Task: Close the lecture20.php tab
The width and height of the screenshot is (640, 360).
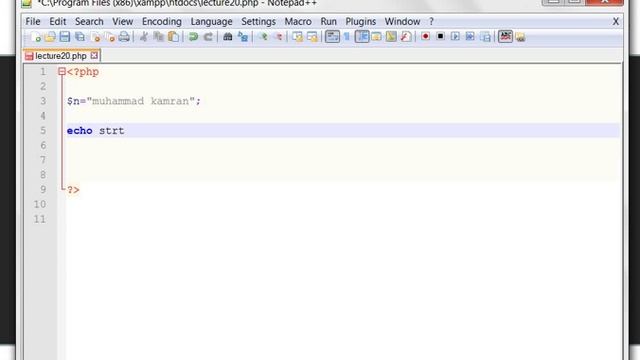Action: pyautogui.click(x=94, y=55)
